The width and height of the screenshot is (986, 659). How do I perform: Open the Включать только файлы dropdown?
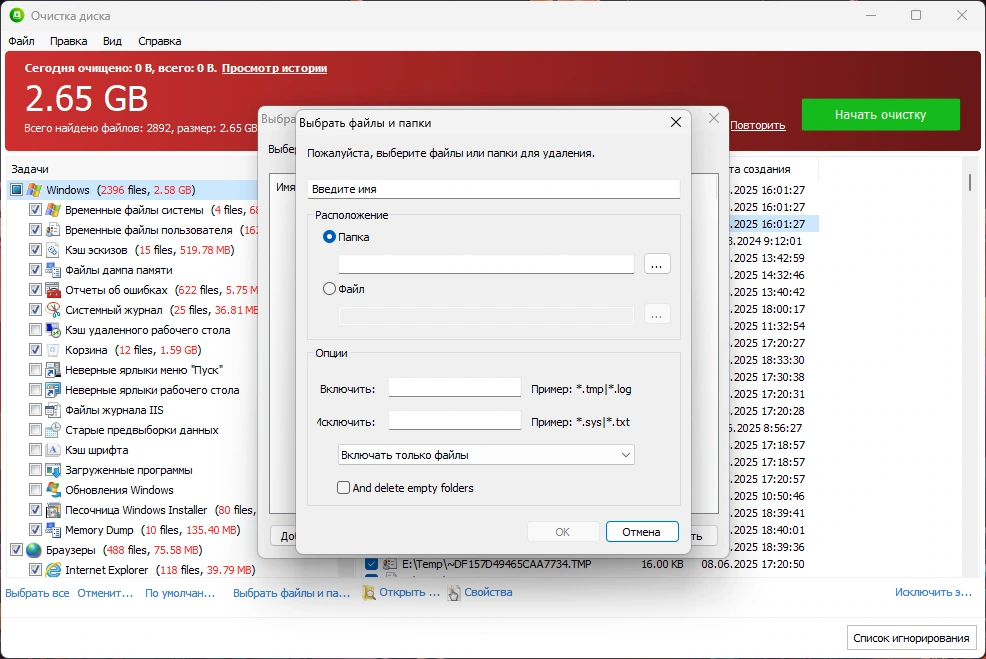point(486,455)
